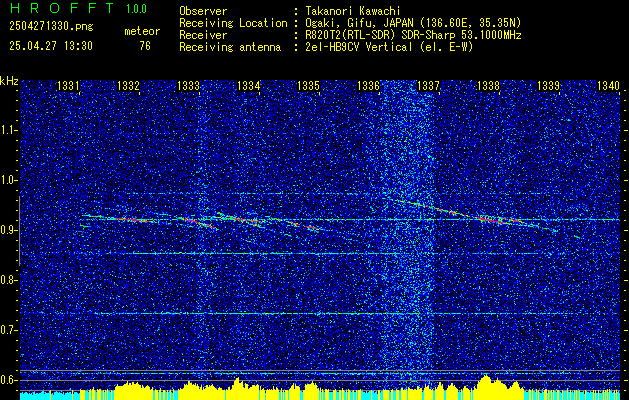Click the Receiving antenna label
This screenshot has height=400, width=629.
(x=230, y=47)
